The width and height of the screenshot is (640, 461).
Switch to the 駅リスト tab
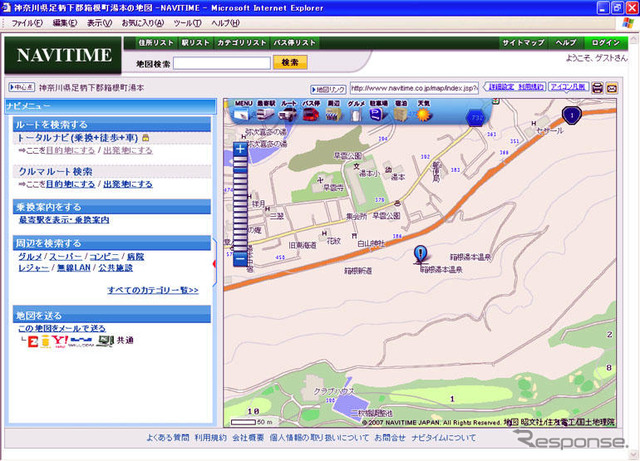point(195,42)
